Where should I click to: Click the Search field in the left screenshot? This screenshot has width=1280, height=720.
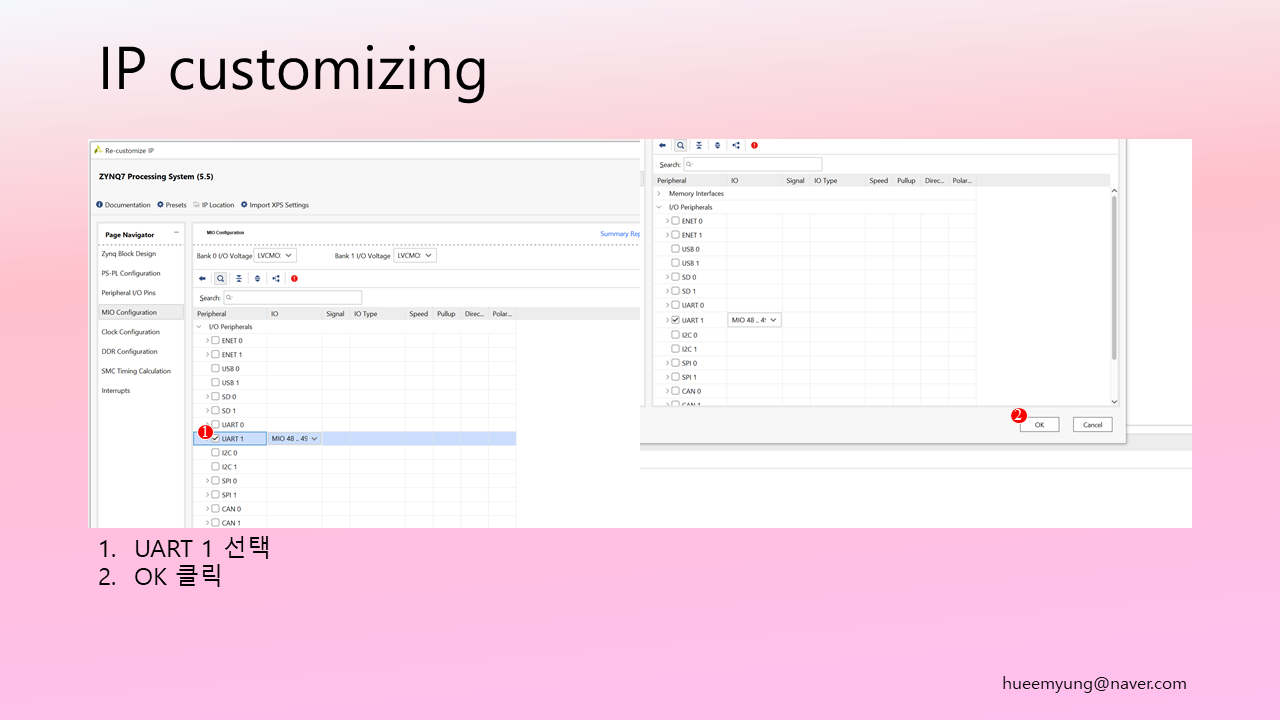click(292, 298)
